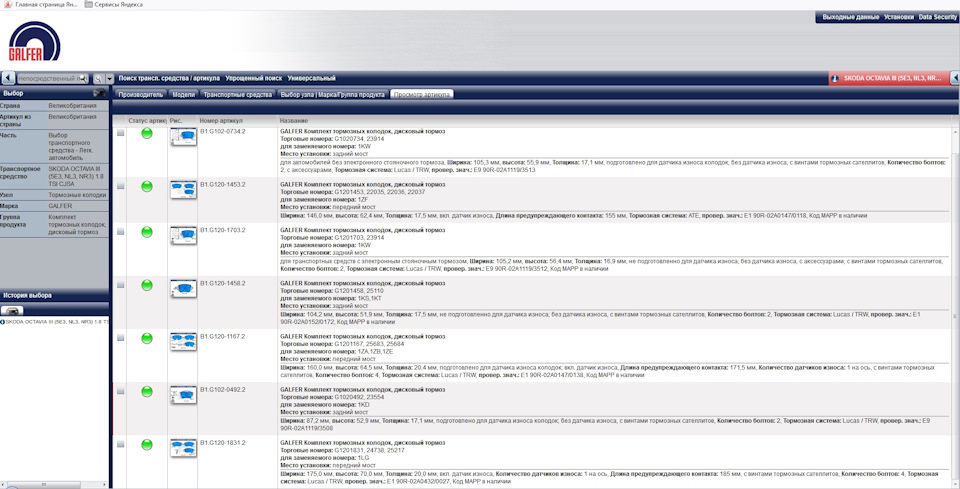The image size is (960, 489).
Task: Open brake pad thumbnail for B1.G102-0734.2
Action: (183, 137)
